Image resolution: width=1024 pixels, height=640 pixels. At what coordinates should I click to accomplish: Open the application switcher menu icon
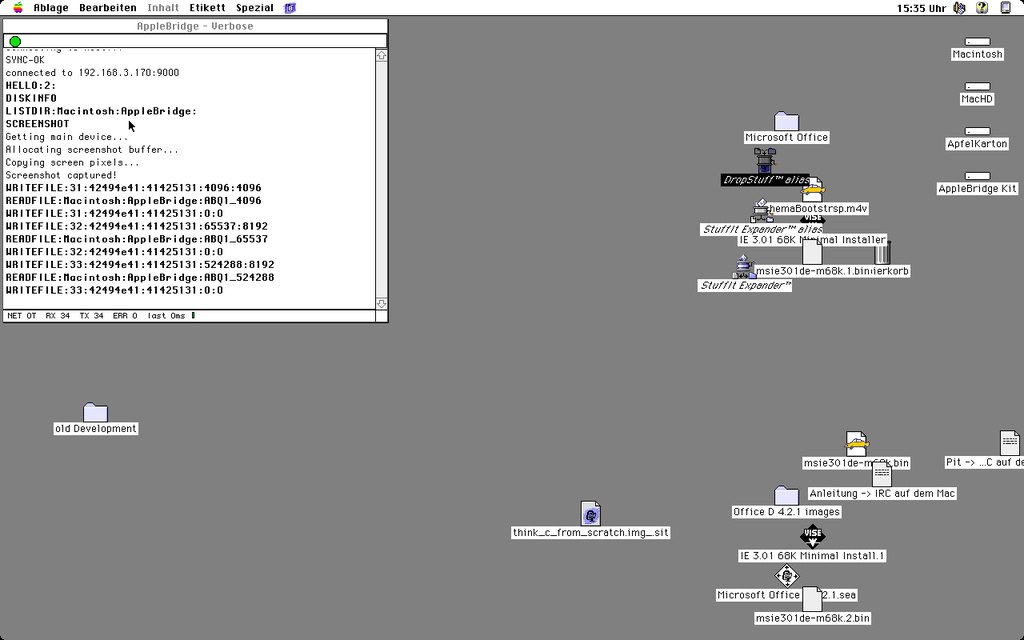(1006, 8)
